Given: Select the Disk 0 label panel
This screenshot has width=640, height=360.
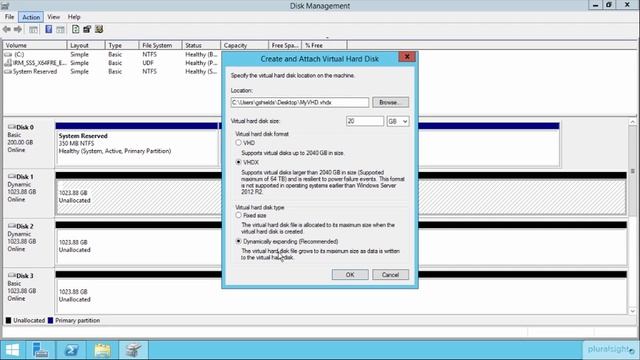Looking at the screenshot, I should (29, 144).
